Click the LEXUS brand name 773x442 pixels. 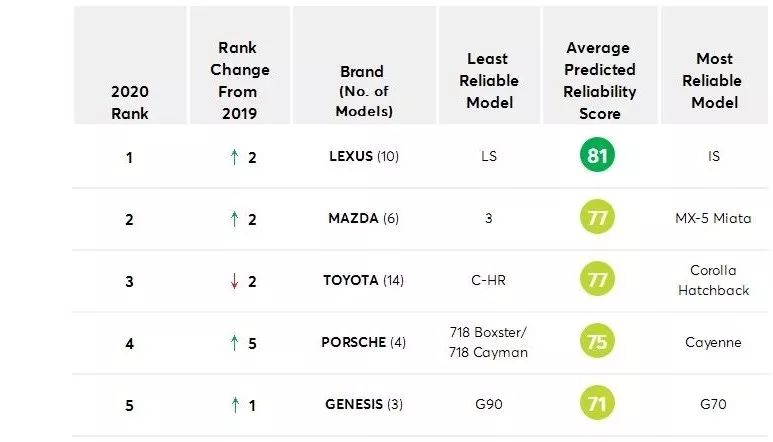pyautogui.click(x=351, y=157)
